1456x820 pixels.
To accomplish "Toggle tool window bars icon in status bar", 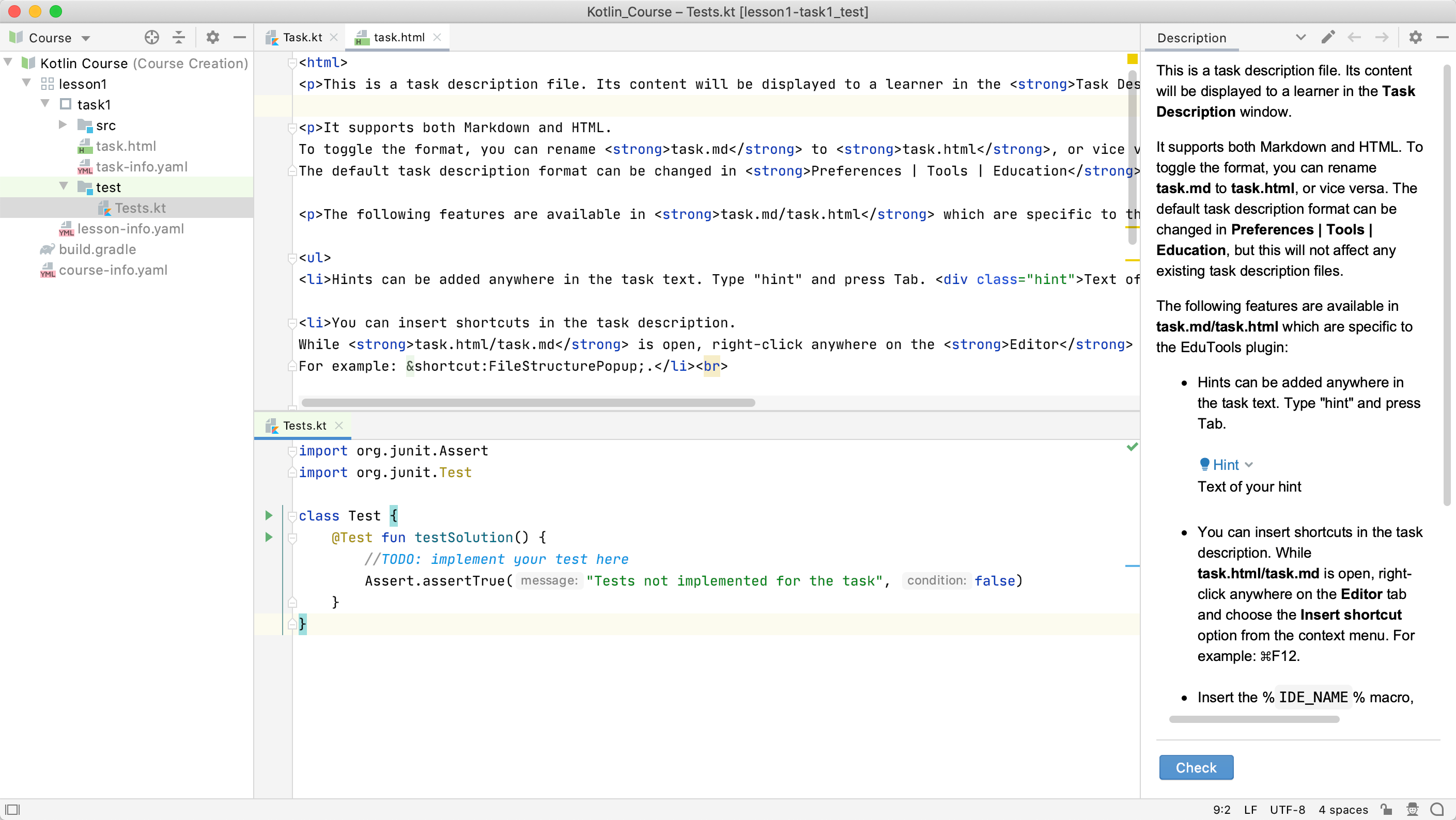I will click(x=12, y=809).
